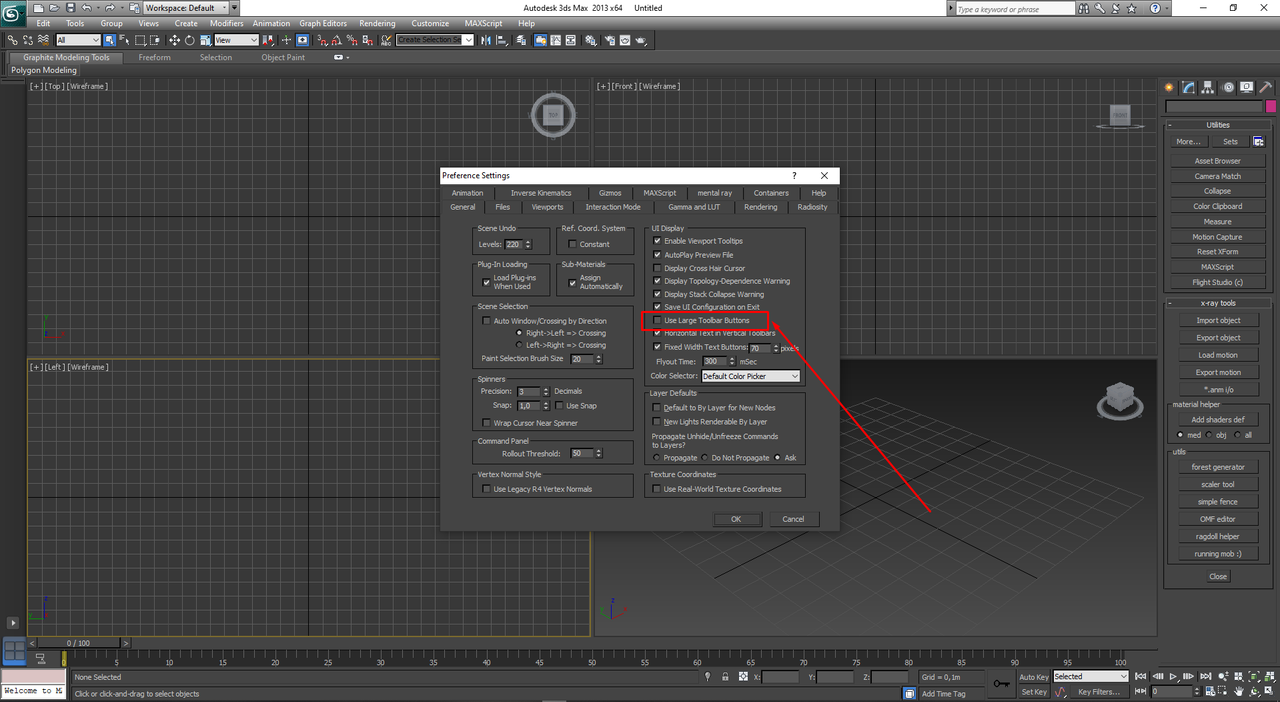Toggle Enable Viewport Tooltips checkbox
This screenshot has width=1280, height=702.
[x=657, y=241]
